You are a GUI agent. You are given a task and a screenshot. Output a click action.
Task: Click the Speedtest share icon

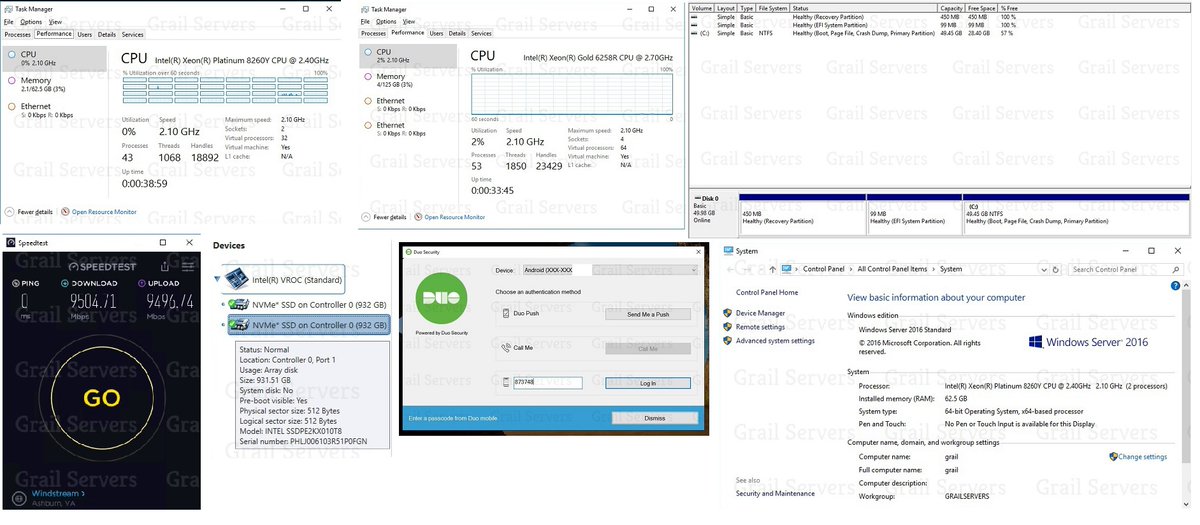tap(167, 265)
